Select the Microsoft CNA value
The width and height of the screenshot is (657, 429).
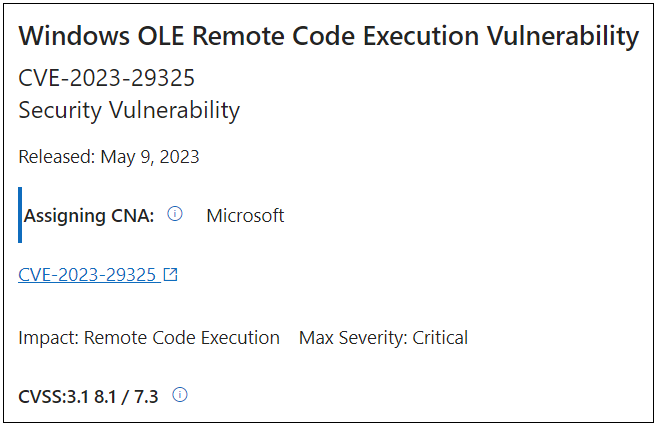[x=245, y=215]
